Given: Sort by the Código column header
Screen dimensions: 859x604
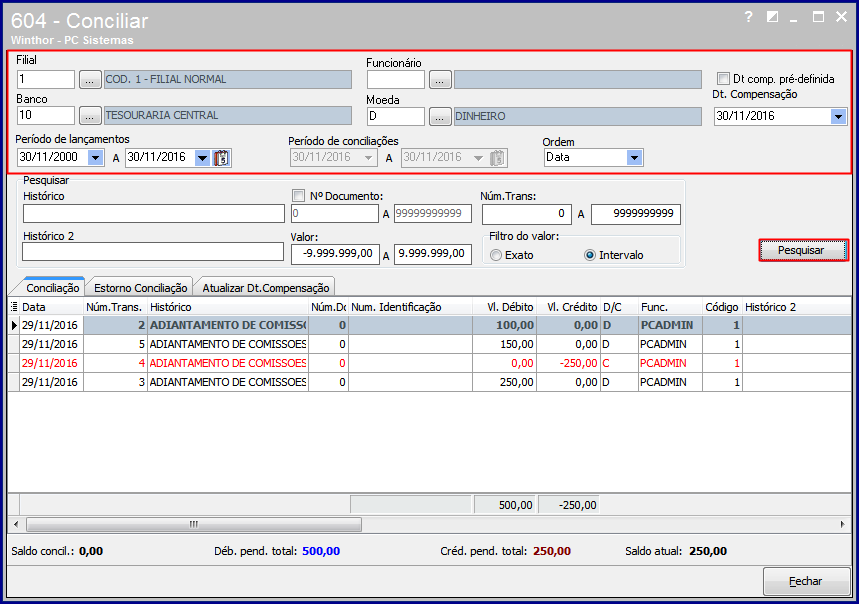Looking at the screenshot, I should [722, 307].
